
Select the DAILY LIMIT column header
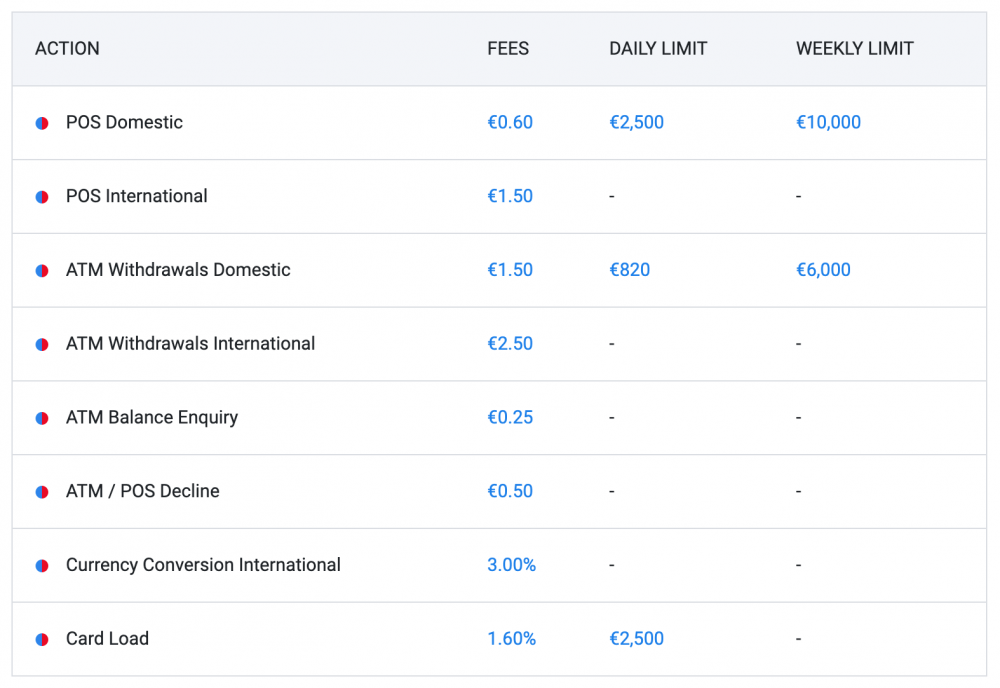[658, 48]
